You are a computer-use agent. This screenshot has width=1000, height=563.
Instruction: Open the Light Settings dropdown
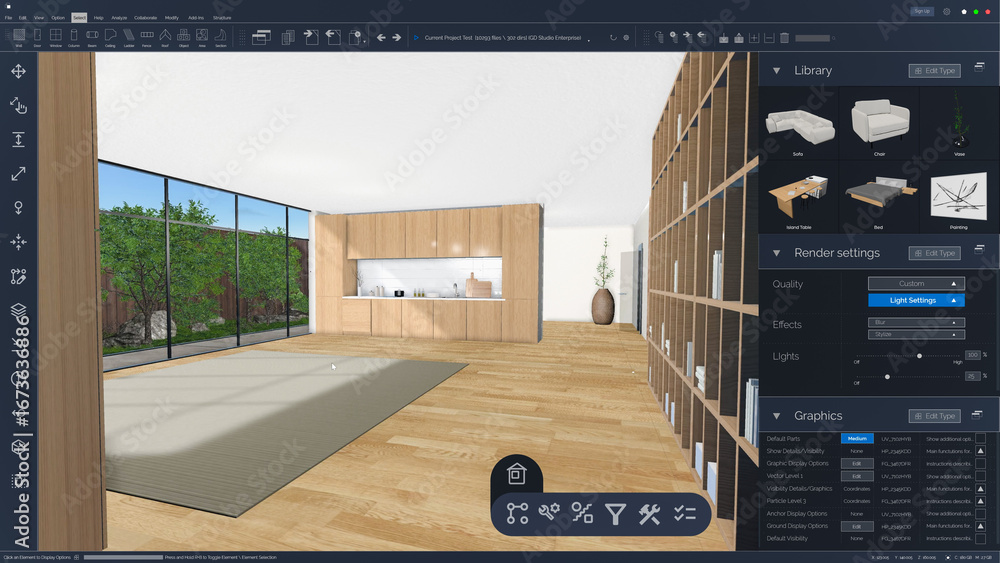coord(916,300)
